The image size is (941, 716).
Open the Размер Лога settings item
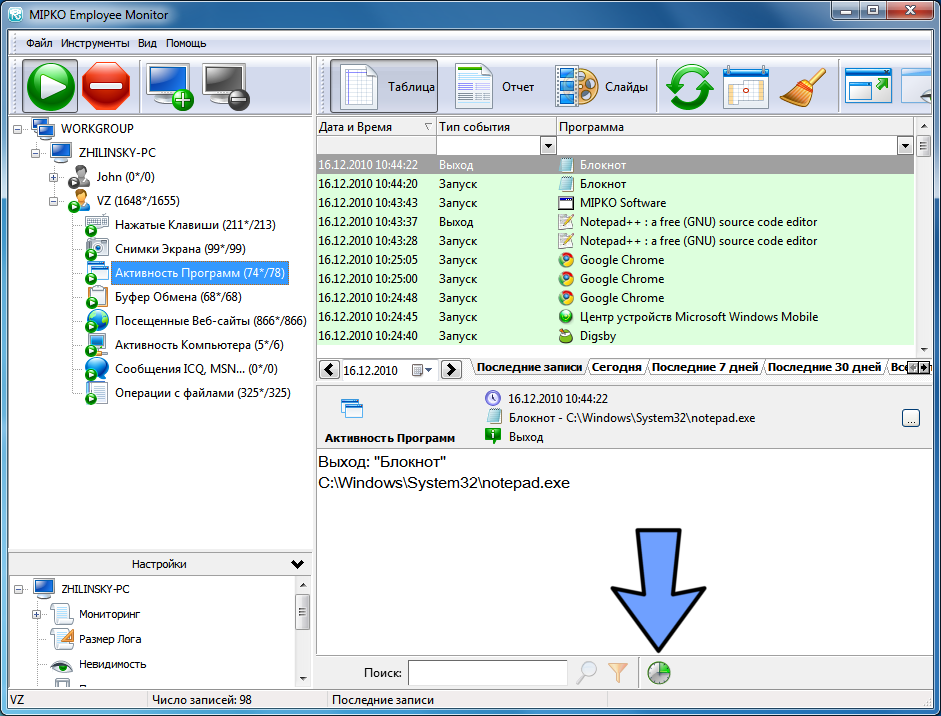(x=110, y=639)
